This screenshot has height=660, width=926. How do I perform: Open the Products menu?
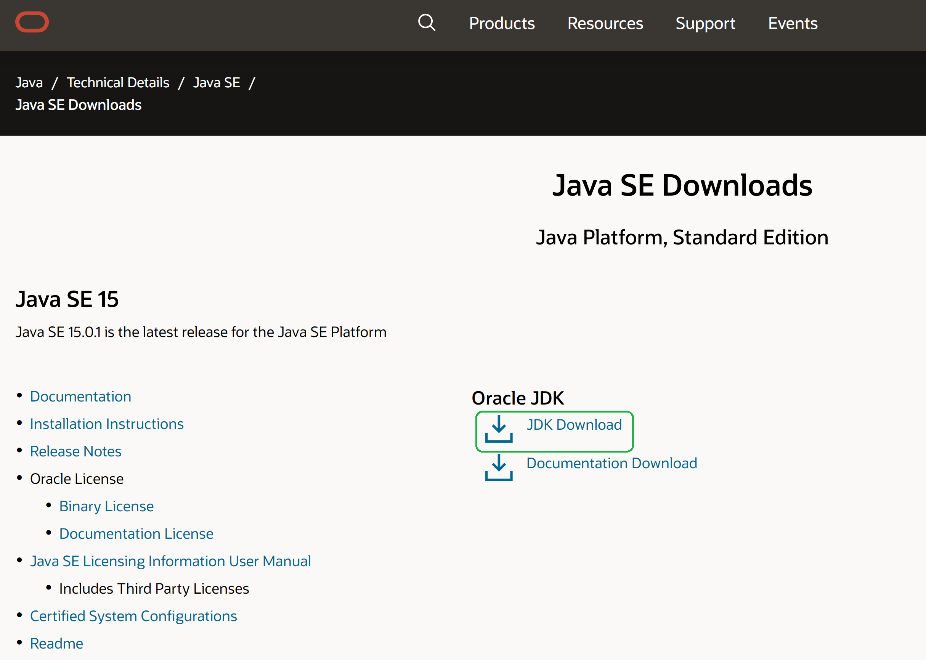tap(502, 23)
